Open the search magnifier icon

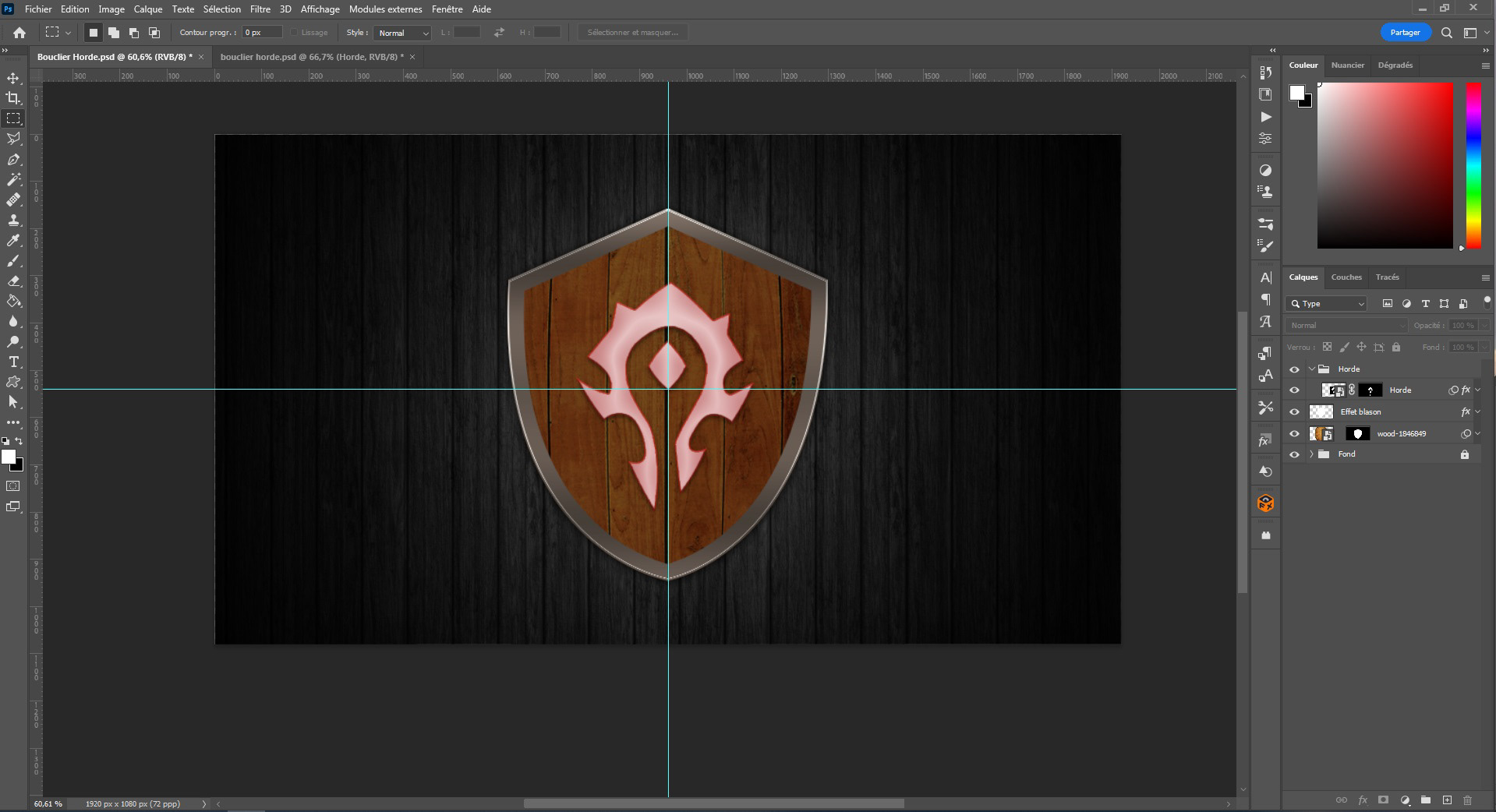pyautogui.click(x=1447, y=33)
